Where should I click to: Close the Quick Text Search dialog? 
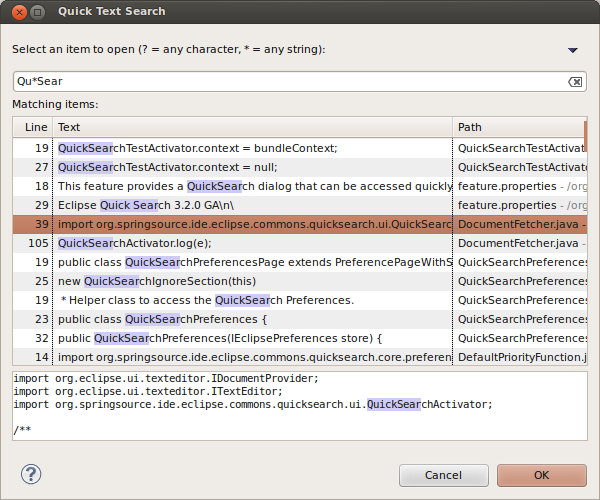(x=19, y=12)
